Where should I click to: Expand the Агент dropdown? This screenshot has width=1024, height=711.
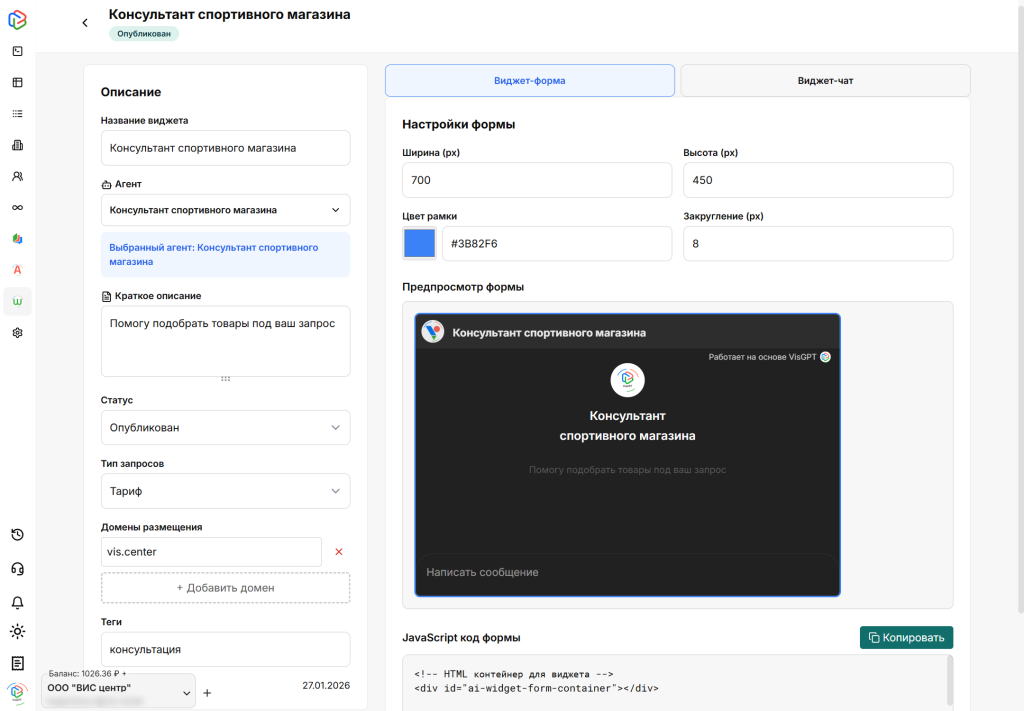(225, 210)
